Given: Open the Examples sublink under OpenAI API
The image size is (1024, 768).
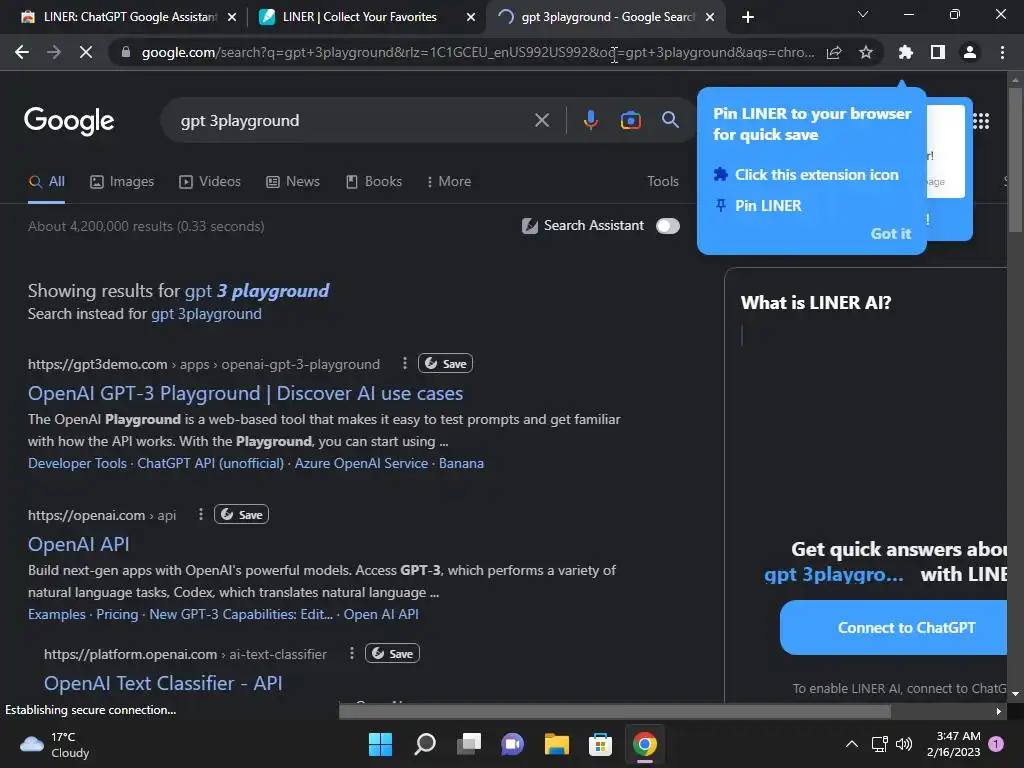Looking at the screenshot, I should point(57,615).
